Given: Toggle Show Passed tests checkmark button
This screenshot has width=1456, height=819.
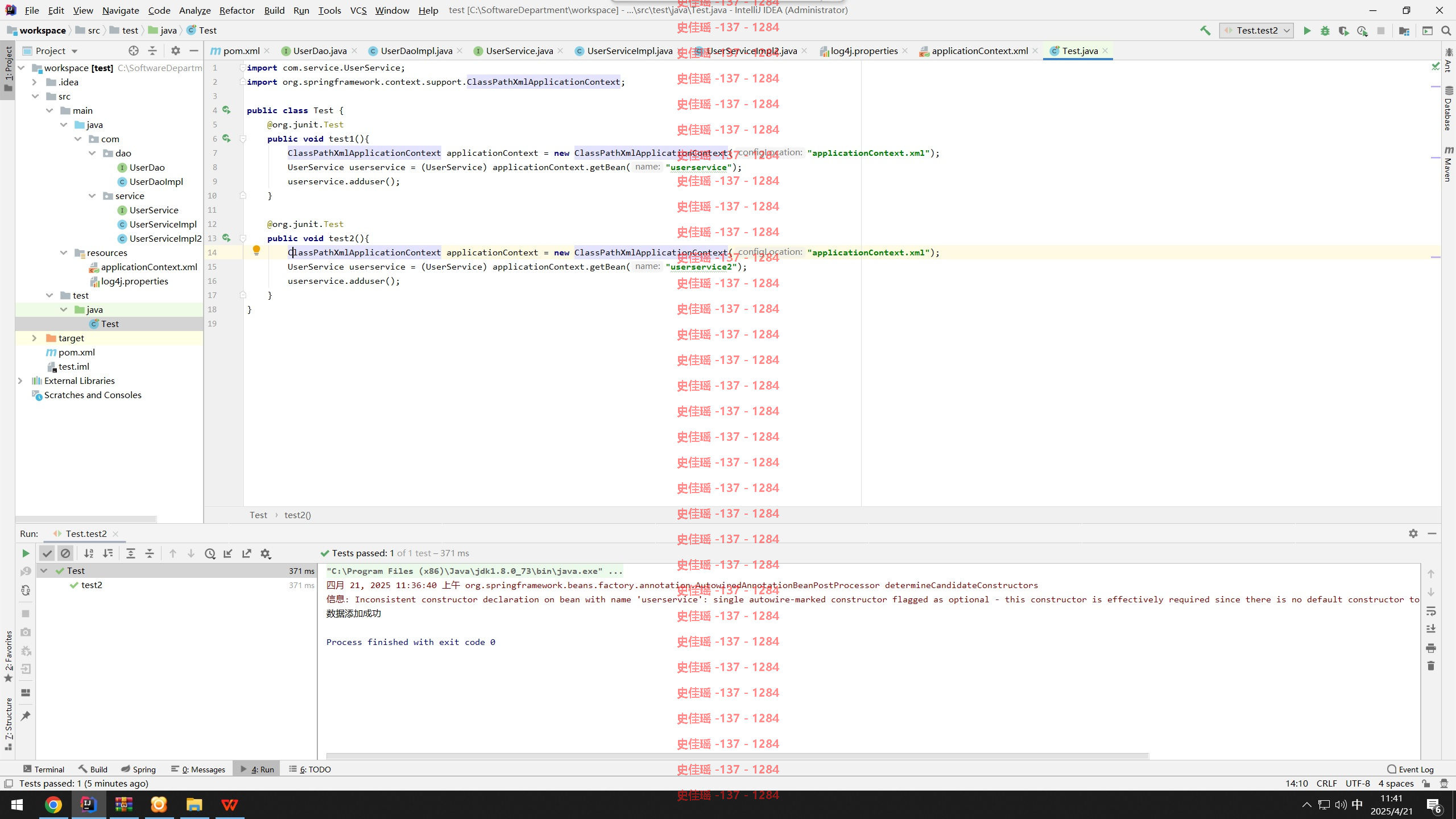Looking at the screenshot, I should (x=47, y=553).
